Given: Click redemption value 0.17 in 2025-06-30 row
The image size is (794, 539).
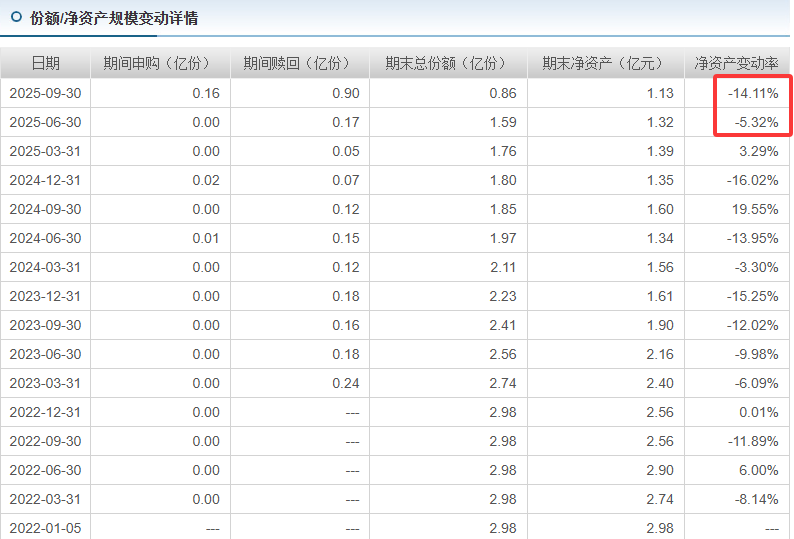Looking at the screenshot, I should [346, 122].
